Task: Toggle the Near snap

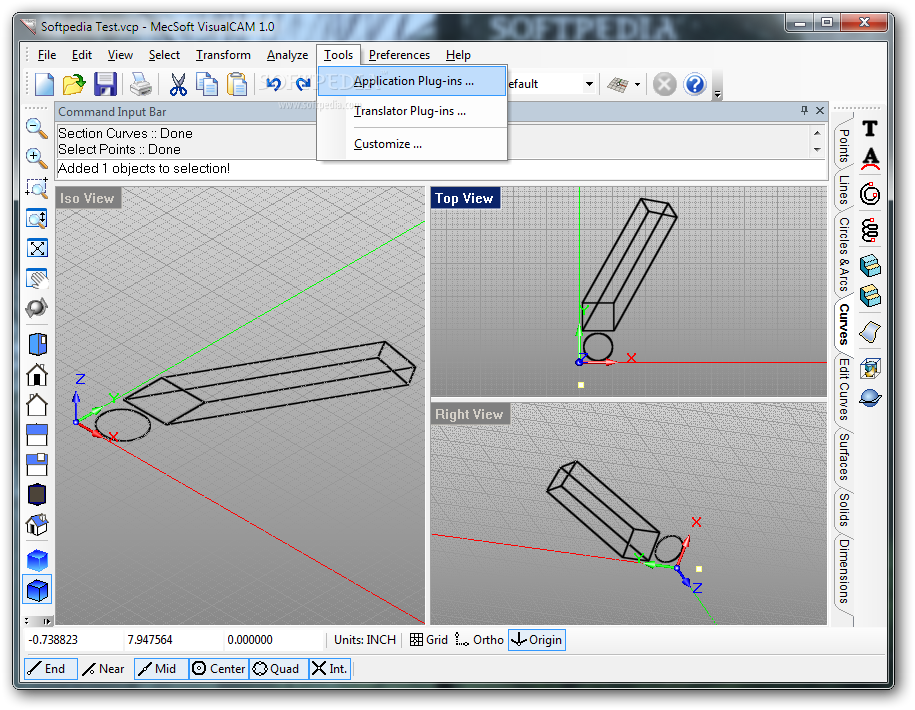Action: click(104, 669)
